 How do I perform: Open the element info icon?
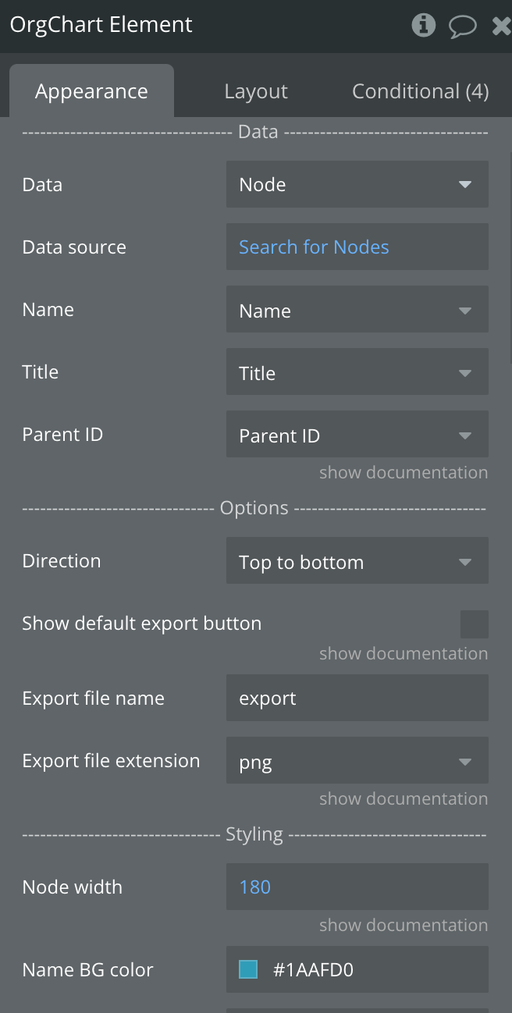tap(424, 25)
